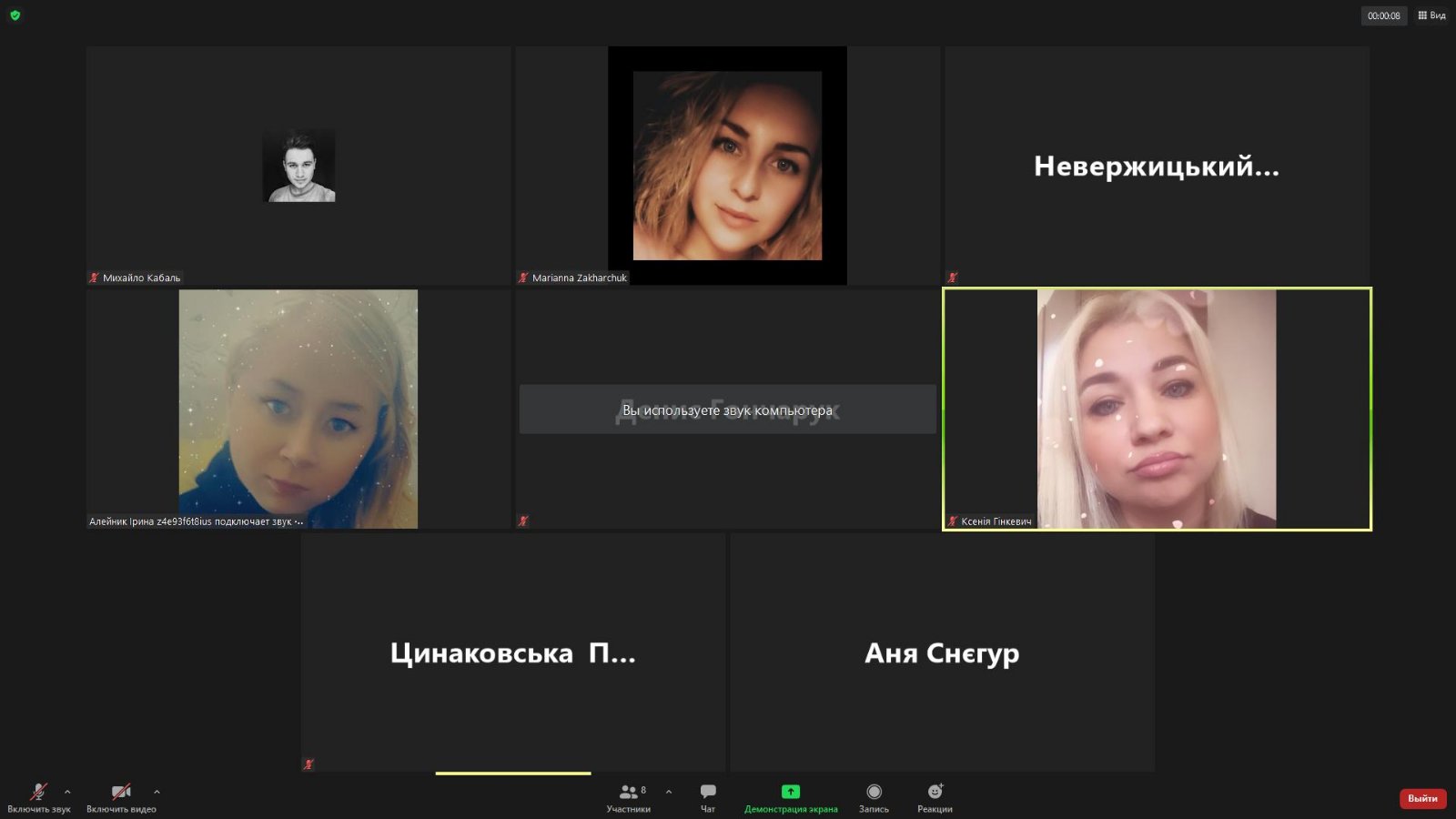Click the Алейник Ірина connecting audio label
This screenshot has width=1456, height=819.
[x=196, y=521]
